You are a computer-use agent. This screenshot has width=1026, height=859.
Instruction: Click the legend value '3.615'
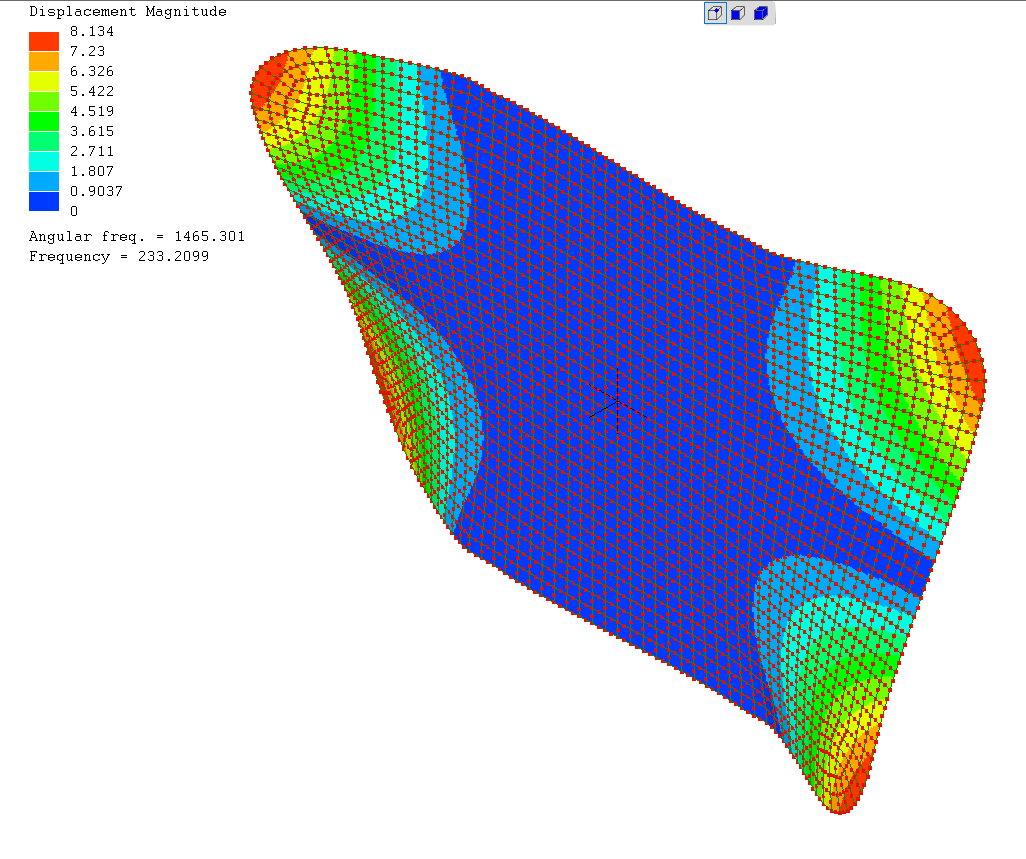pyautogui.click(x=92, y=131)
